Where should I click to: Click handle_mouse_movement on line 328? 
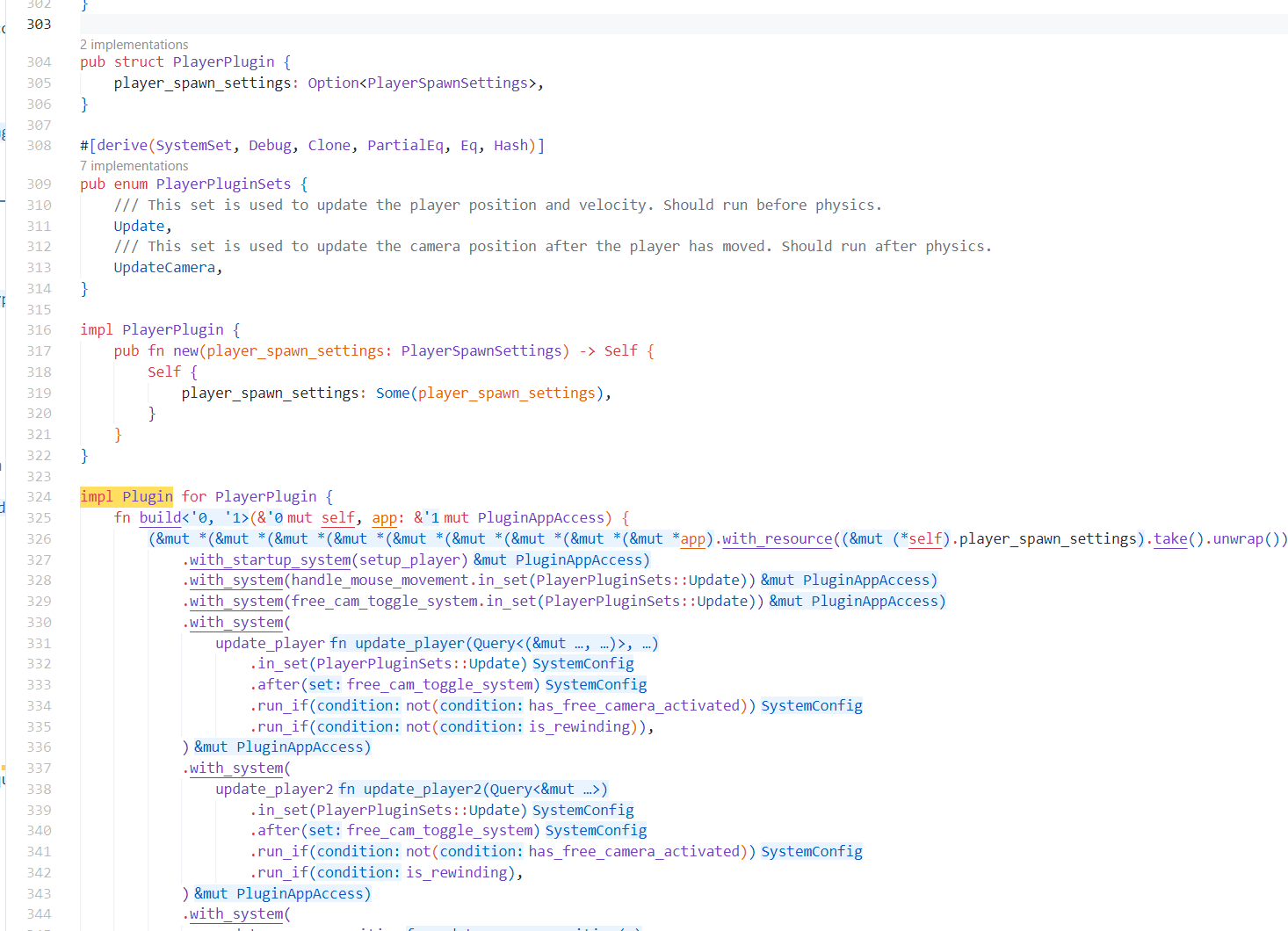click(x=380, y=581)
